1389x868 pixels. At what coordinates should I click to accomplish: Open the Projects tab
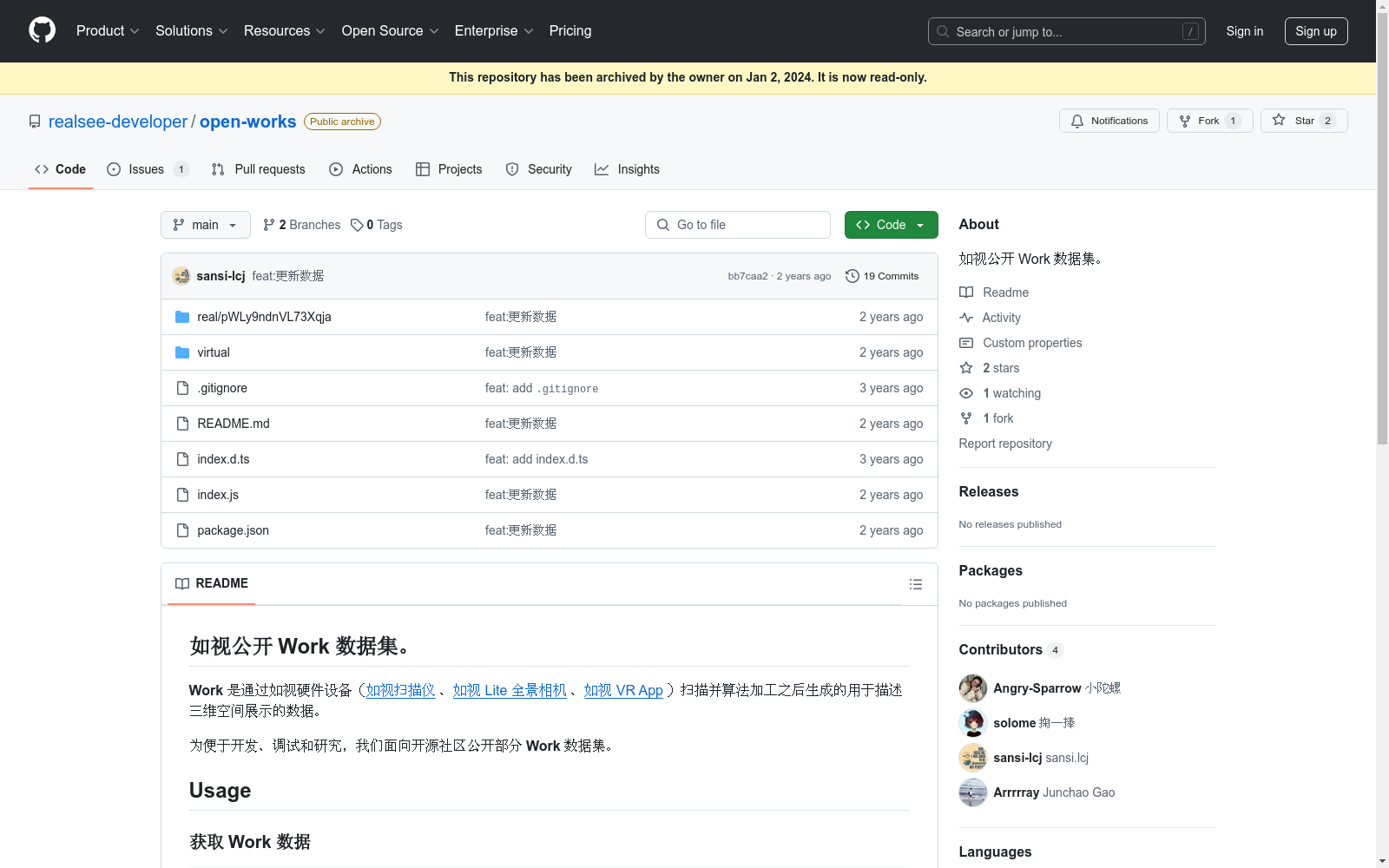pyautogui.click(x=449, y=169)
